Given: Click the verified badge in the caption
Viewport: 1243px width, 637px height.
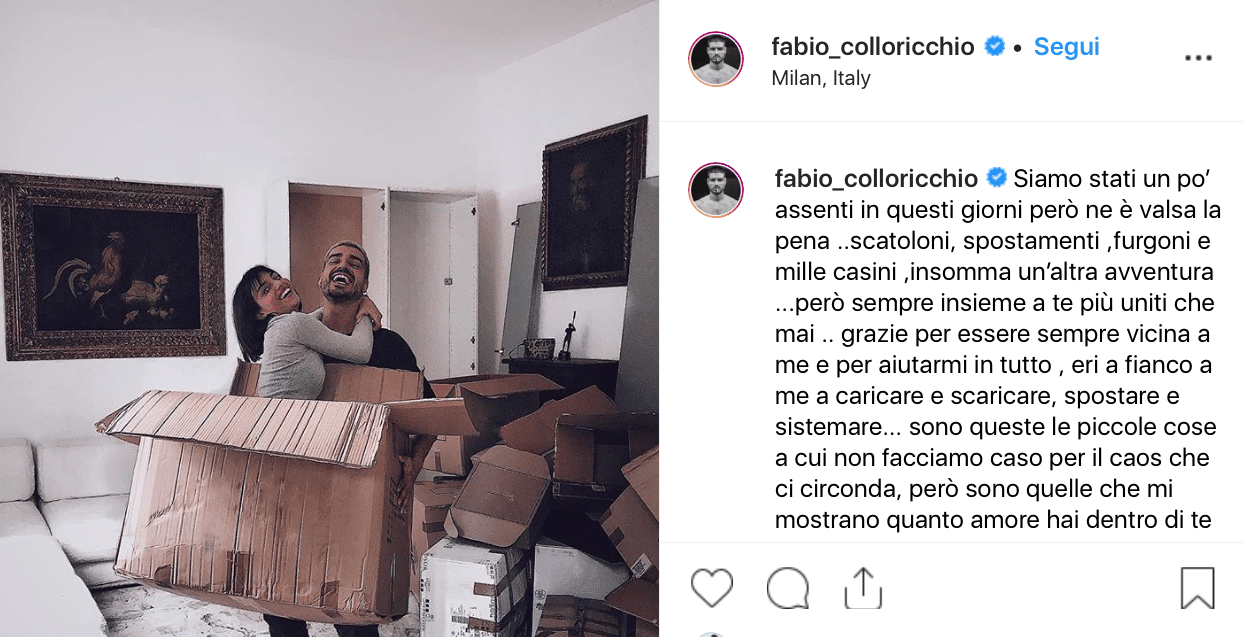Looking at the screenshot, I should [997, 178].
